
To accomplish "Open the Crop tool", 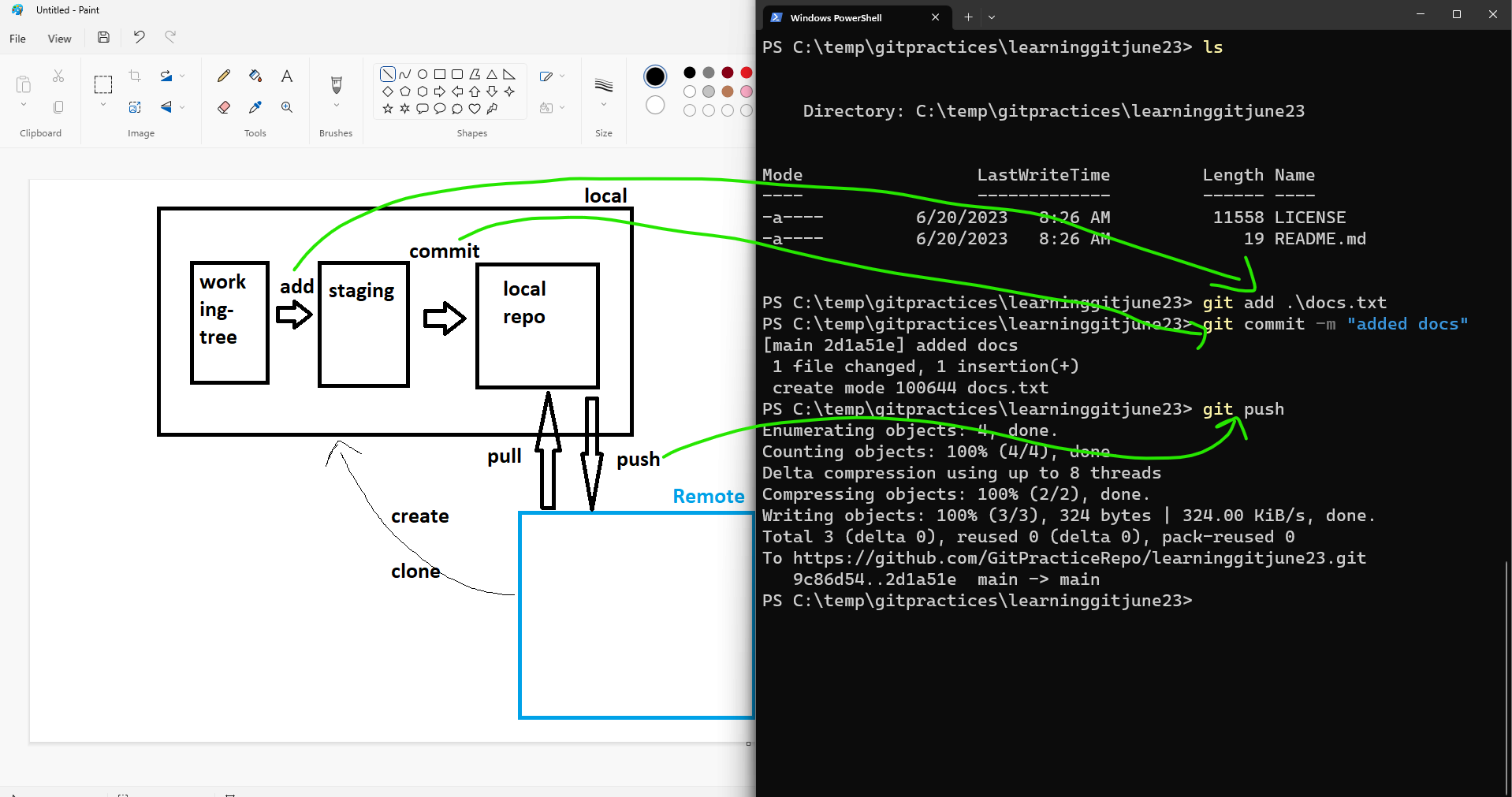I will coord(134,76).
